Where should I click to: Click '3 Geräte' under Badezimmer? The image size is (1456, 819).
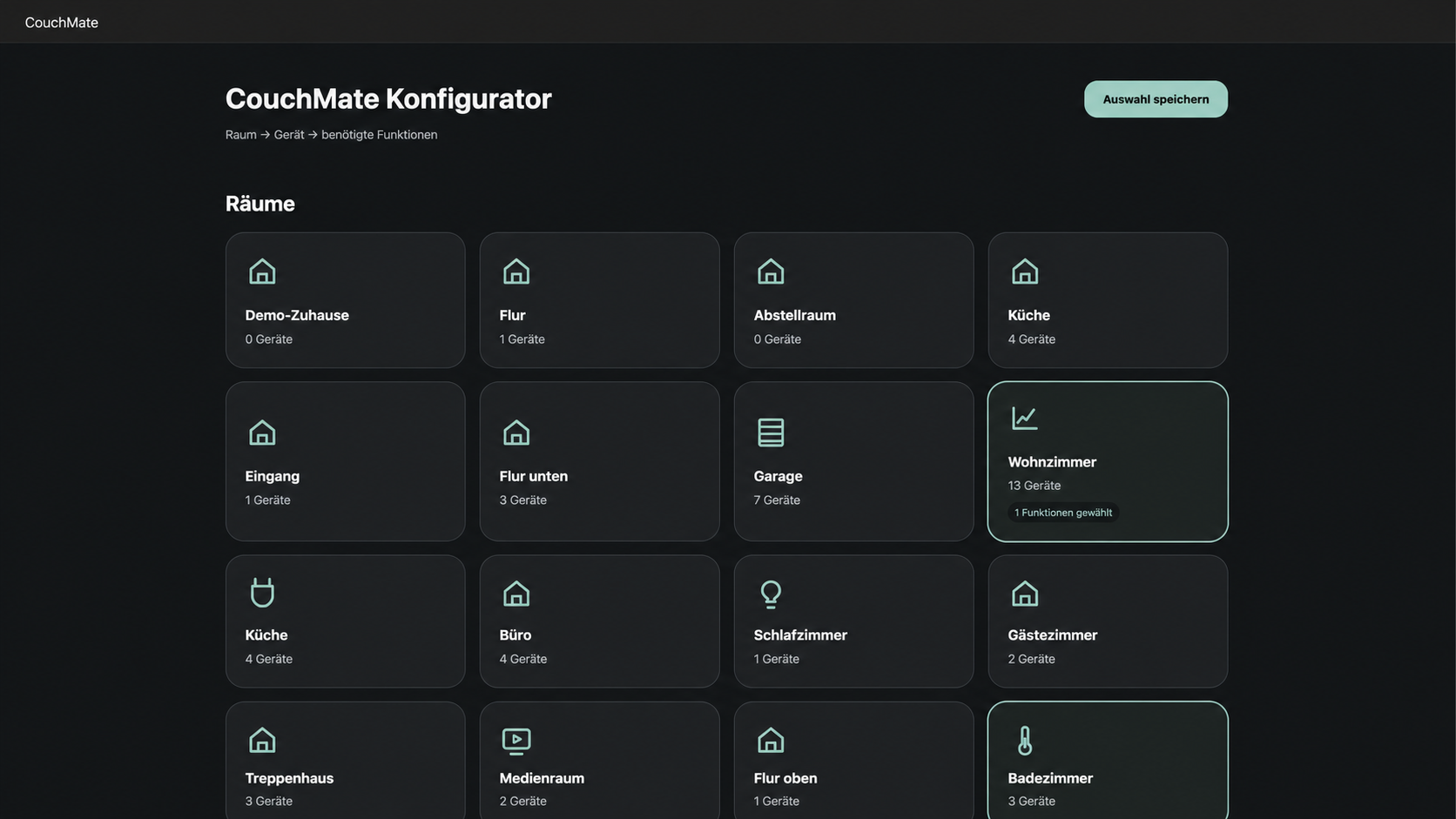(x=1032, y=802)
